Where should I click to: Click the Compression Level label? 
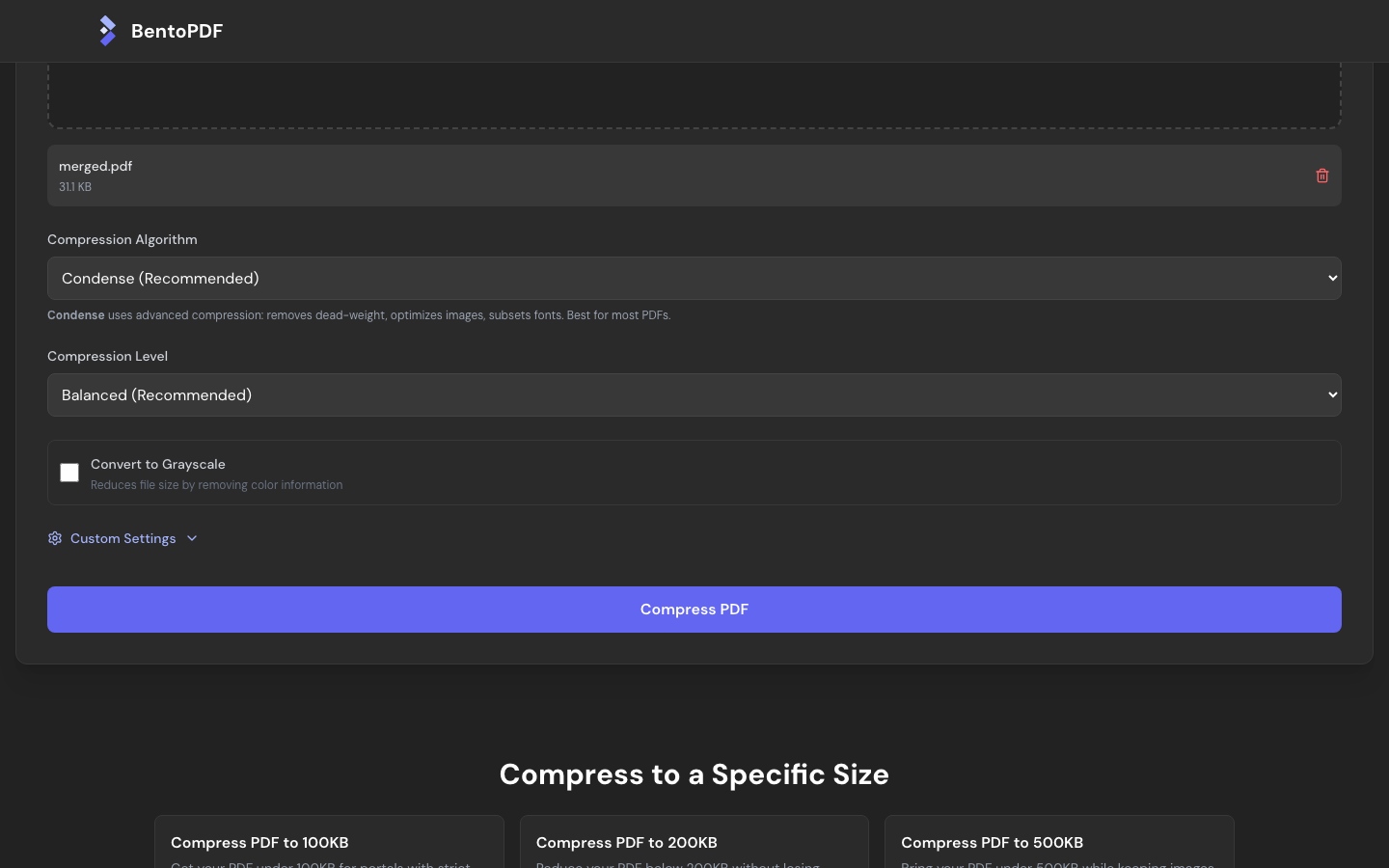[x=108, y=356]
